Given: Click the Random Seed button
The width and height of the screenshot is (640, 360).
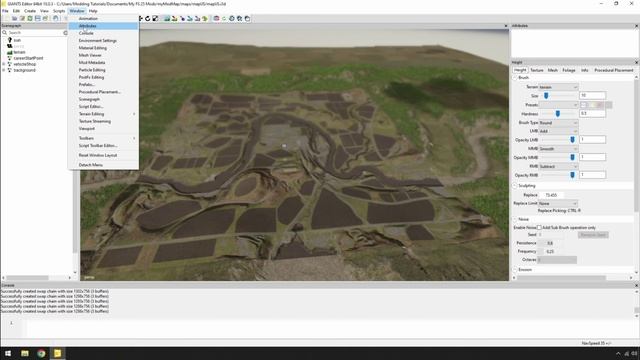Looking at the screenshot, I should [x=593, y=235].
